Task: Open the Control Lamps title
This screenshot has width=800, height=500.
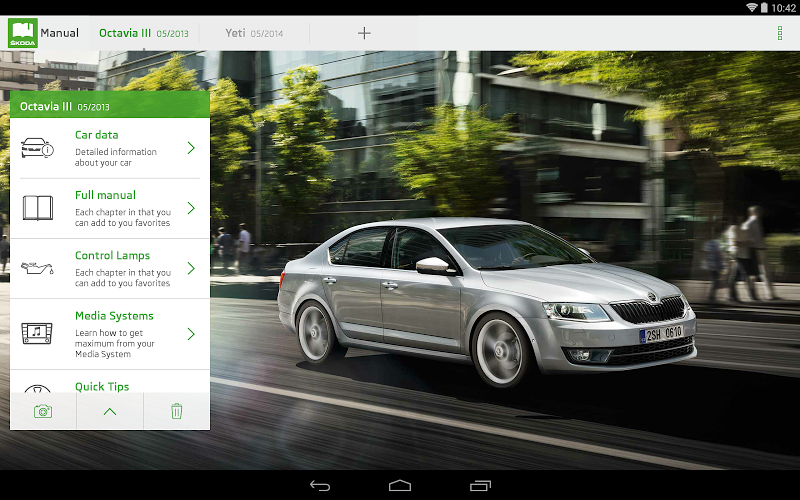Action: click(x=112, y=255)
